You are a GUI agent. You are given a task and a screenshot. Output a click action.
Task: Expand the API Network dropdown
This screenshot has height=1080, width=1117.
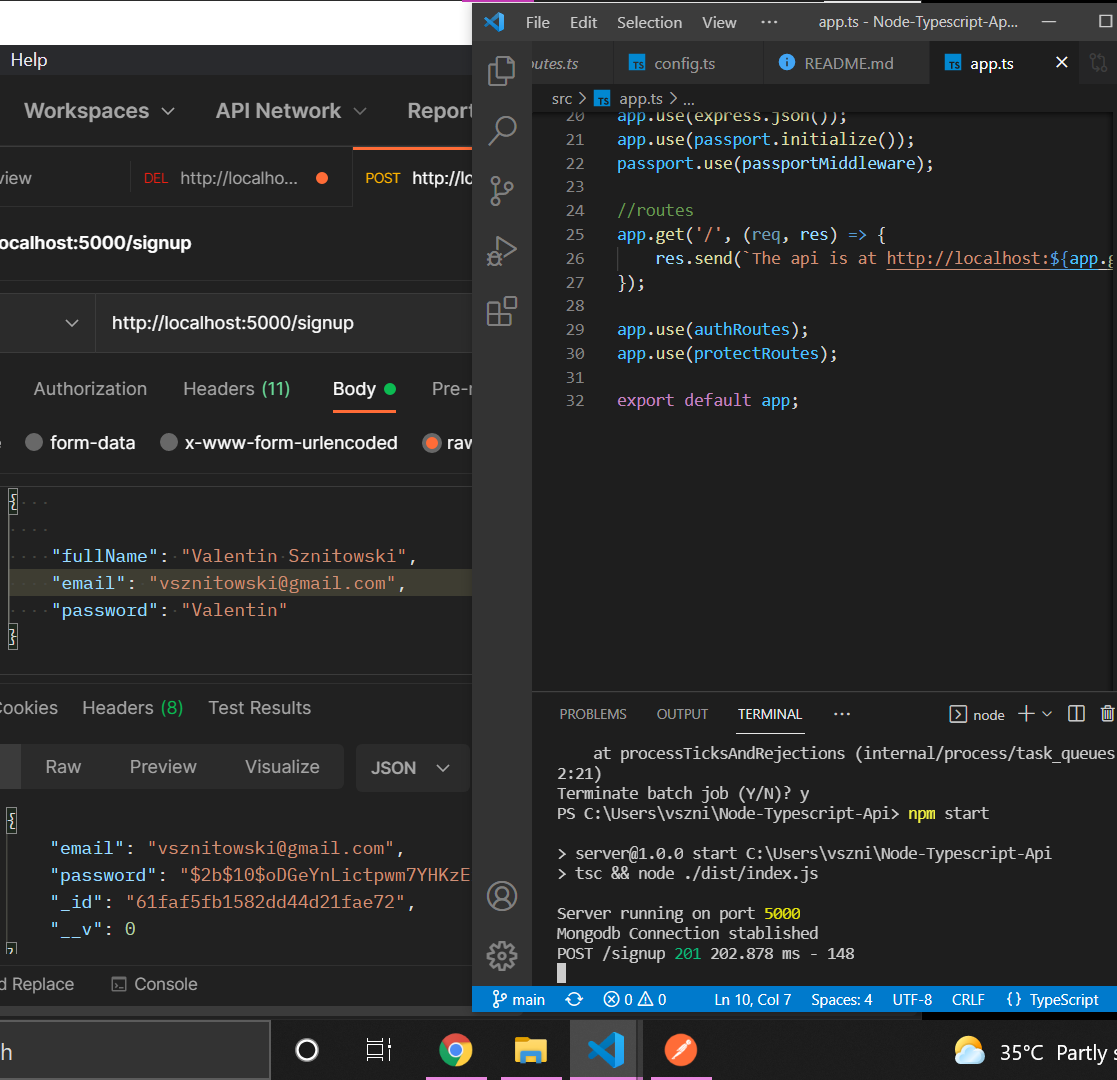click(x=291, y=111)
